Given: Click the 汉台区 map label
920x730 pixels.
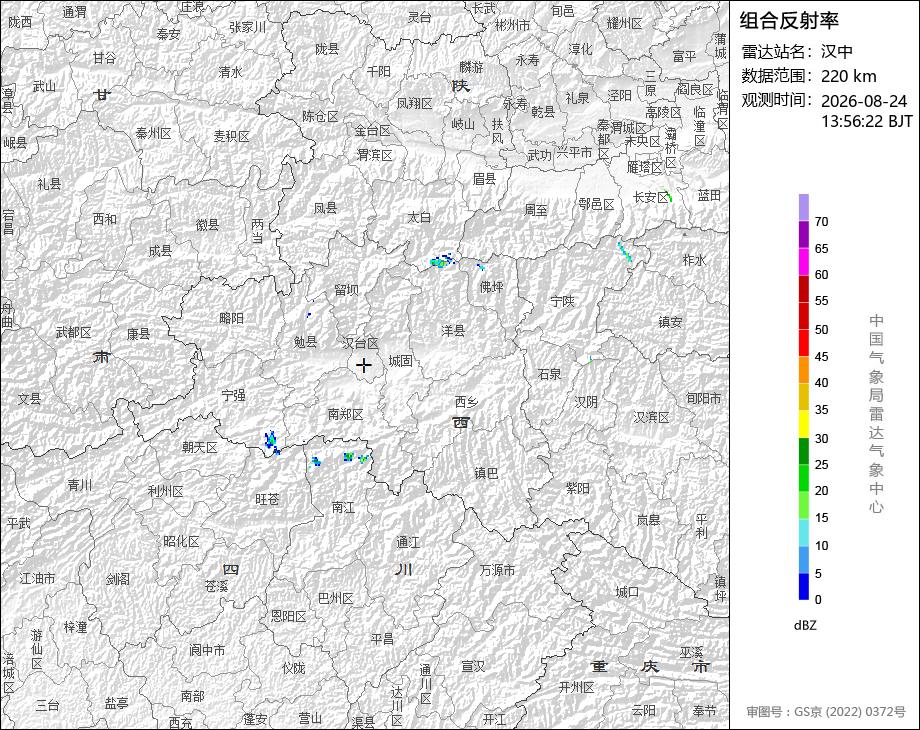Looking at the screenshot, I should pos(360,343).
